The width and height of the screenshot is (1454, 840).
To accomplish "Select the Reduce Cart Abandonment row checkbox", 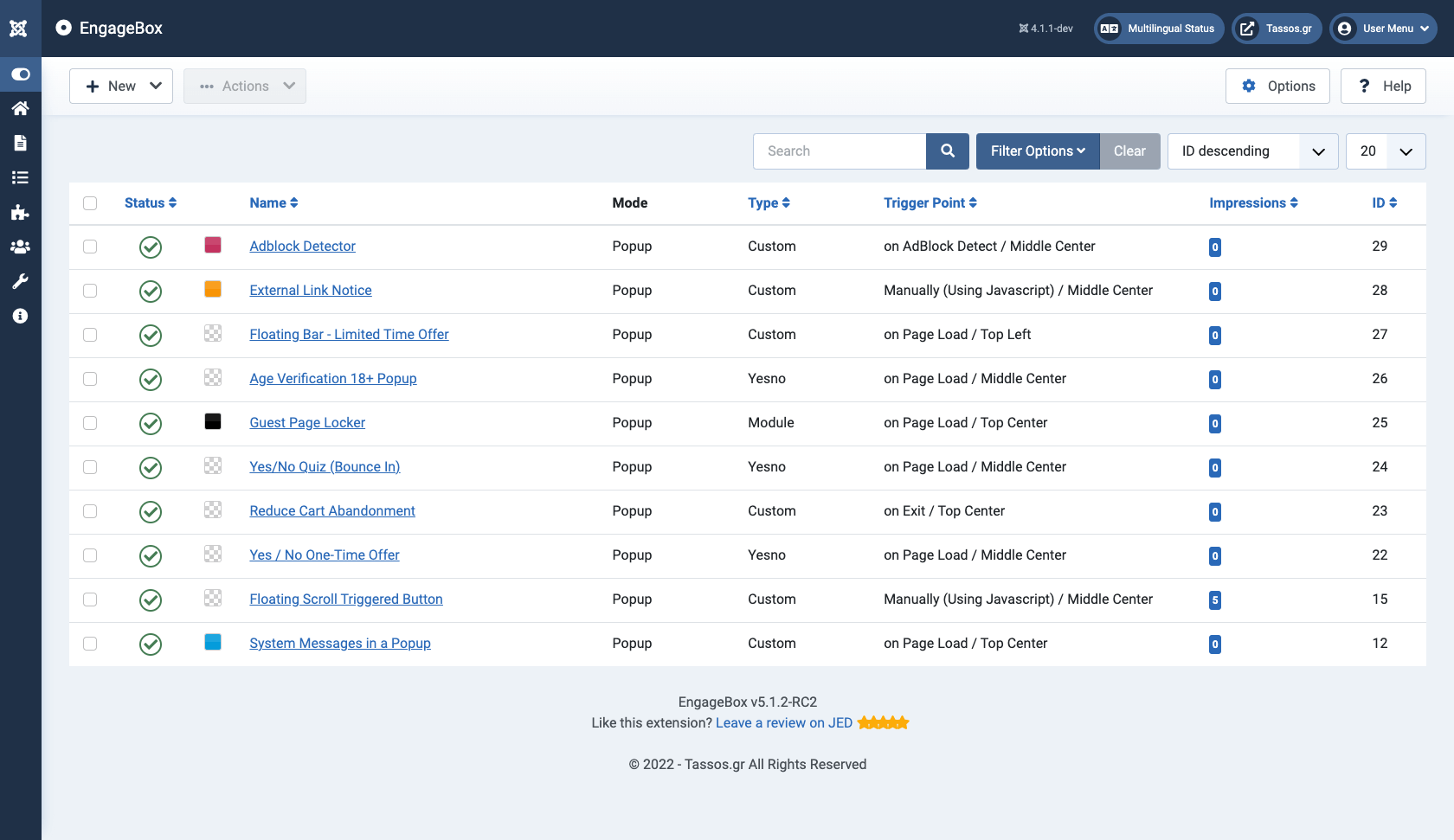I will [90, 511].
